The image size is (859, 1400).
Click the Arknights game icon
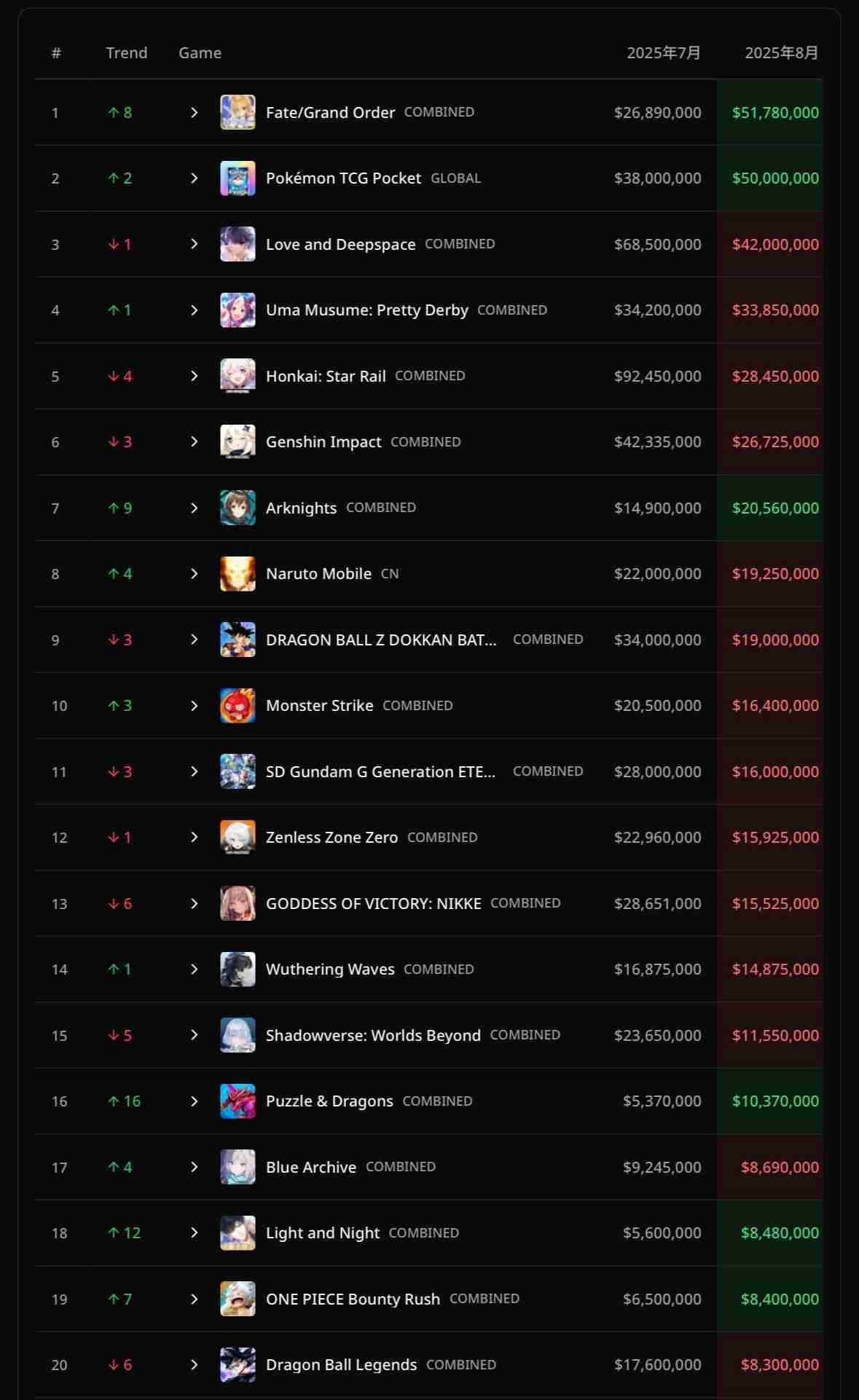[238, 508]
